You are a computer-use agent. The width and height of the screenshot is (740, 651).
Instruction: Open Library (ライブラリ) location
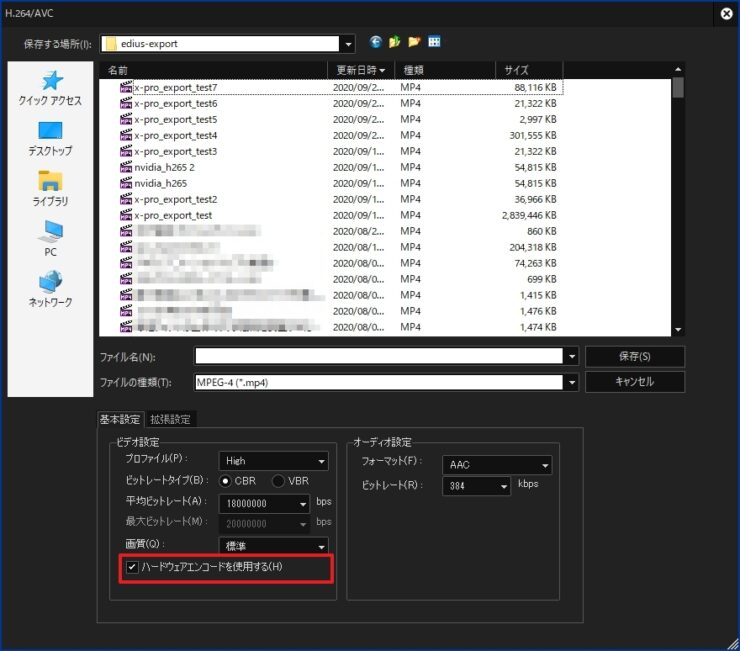(x=50, y=188)
